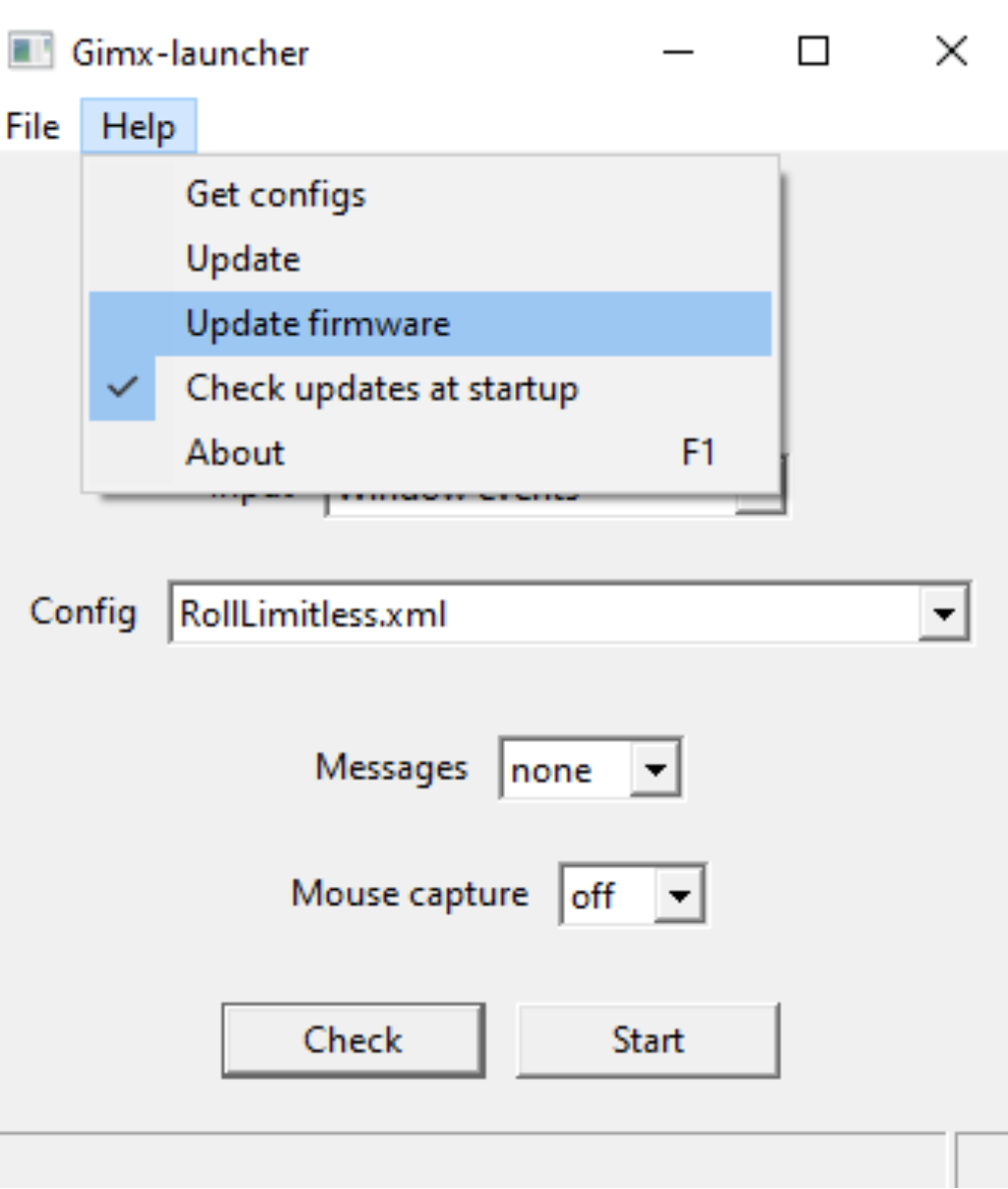Collapse the open Help menu
Screen dimensions: 1008x1189
click(x=139, y=127)
